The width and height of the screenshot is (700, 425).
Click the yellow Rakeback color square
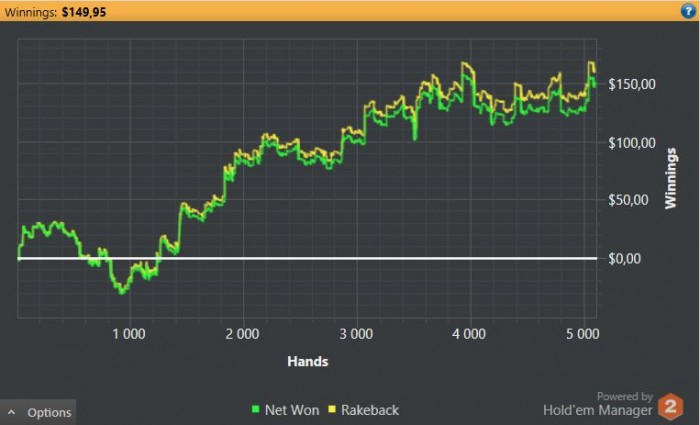332,408
